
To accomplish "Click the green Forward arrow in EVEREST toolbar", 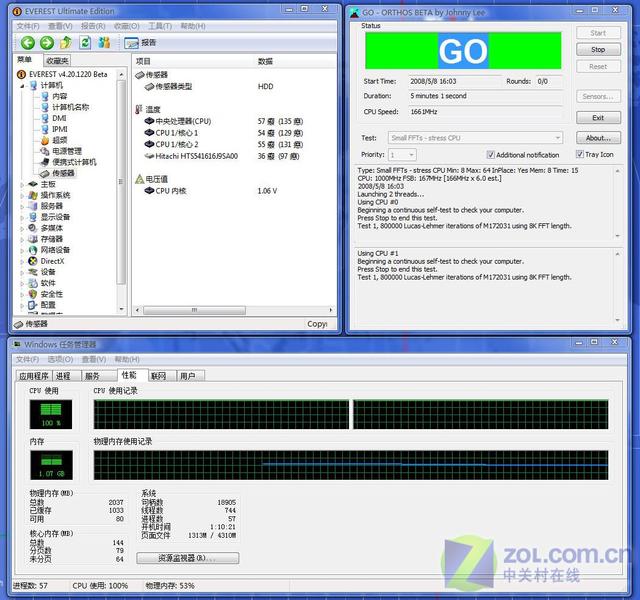I will click(47, 42).
